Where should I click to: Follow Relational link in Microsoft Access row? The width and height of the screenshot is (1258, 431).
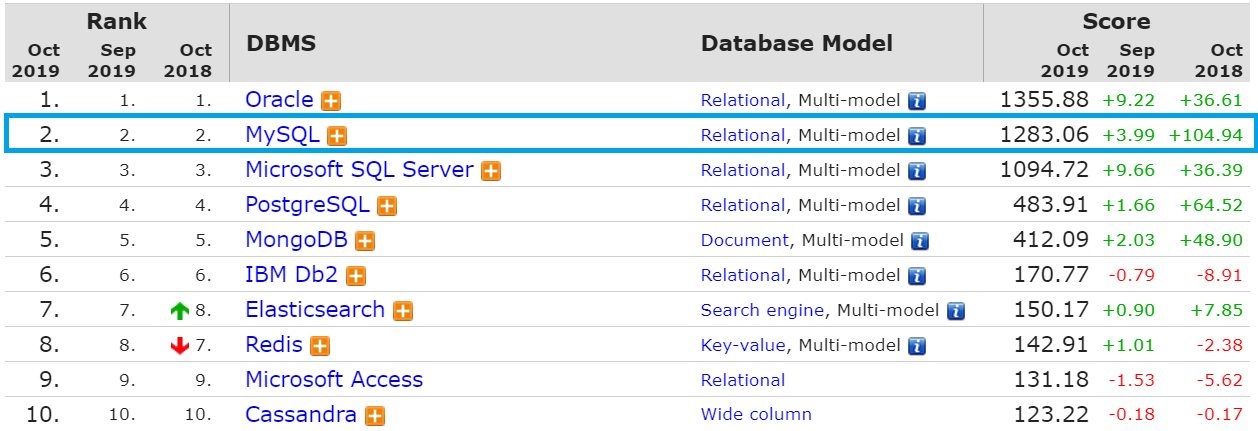click(743, 380)
